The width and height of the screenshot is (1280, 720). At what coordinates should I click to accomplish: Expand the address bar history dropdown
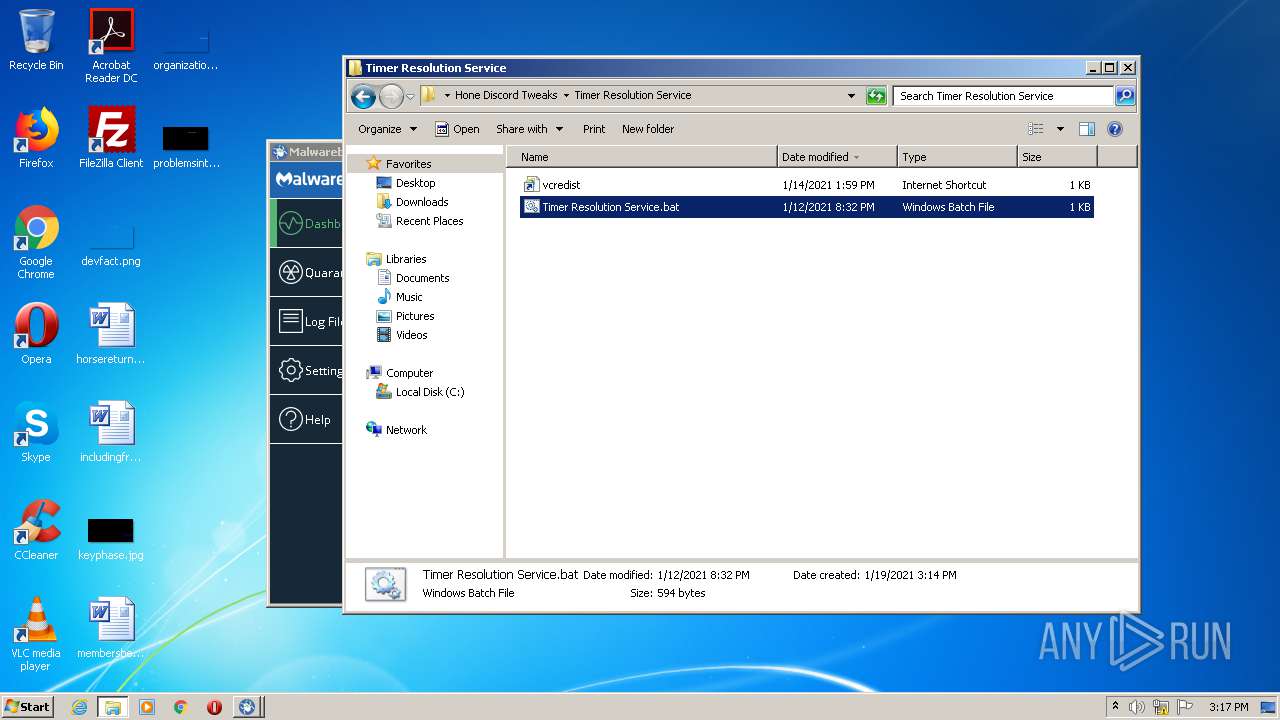851,96
